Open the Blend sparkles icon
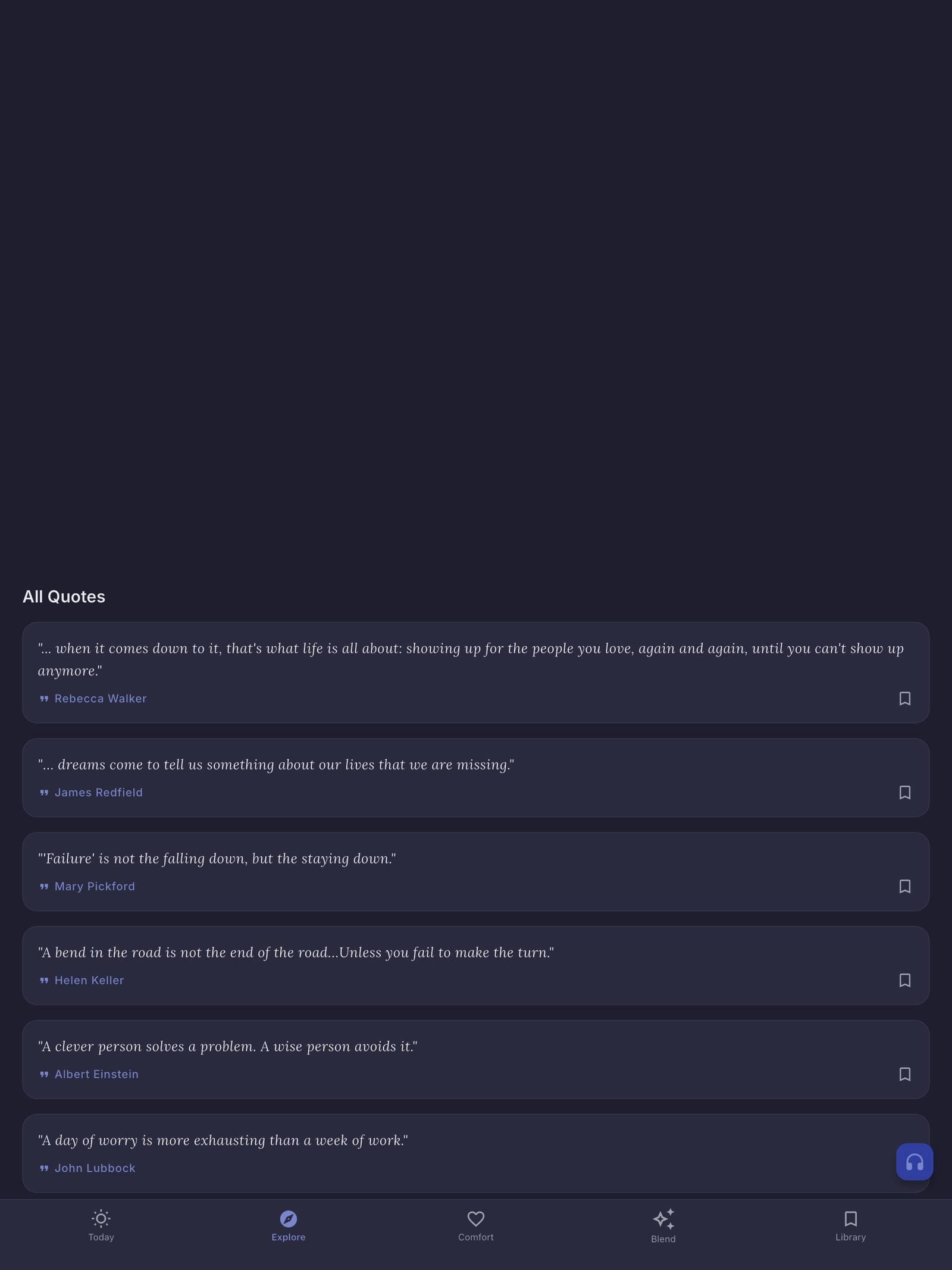 663,1219
